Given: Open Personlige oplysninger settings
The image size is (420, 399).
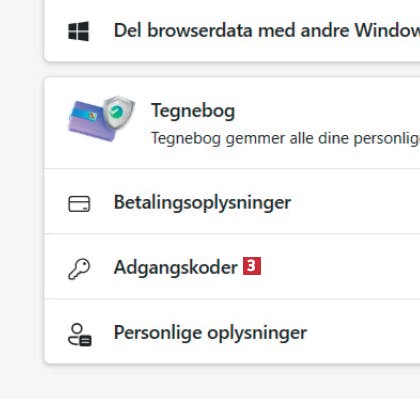Looking at the screenshot, I should [x=210, y=333].
